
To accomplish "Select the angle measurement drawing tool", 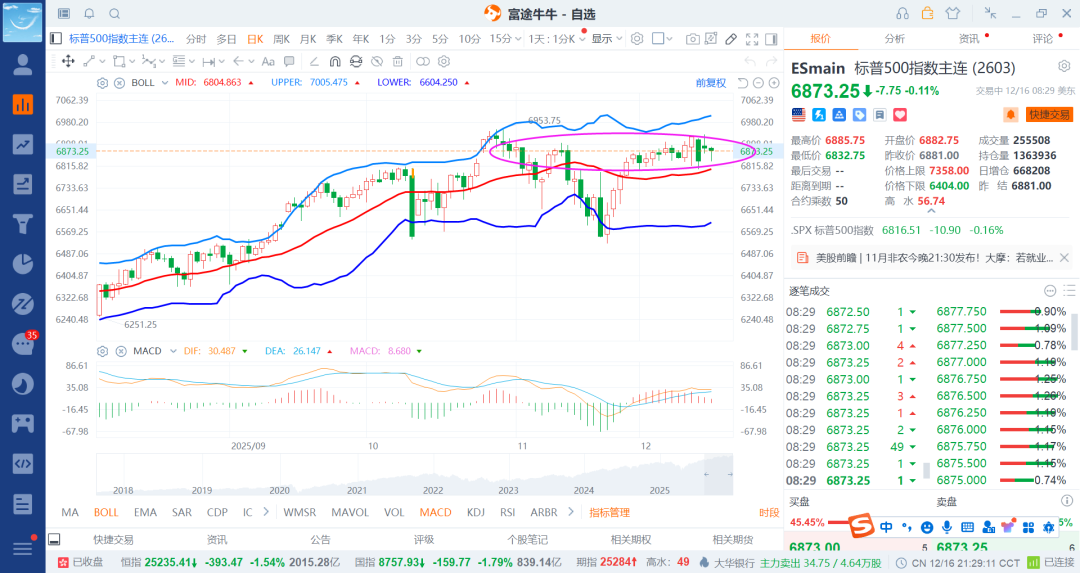I will 314,61.
